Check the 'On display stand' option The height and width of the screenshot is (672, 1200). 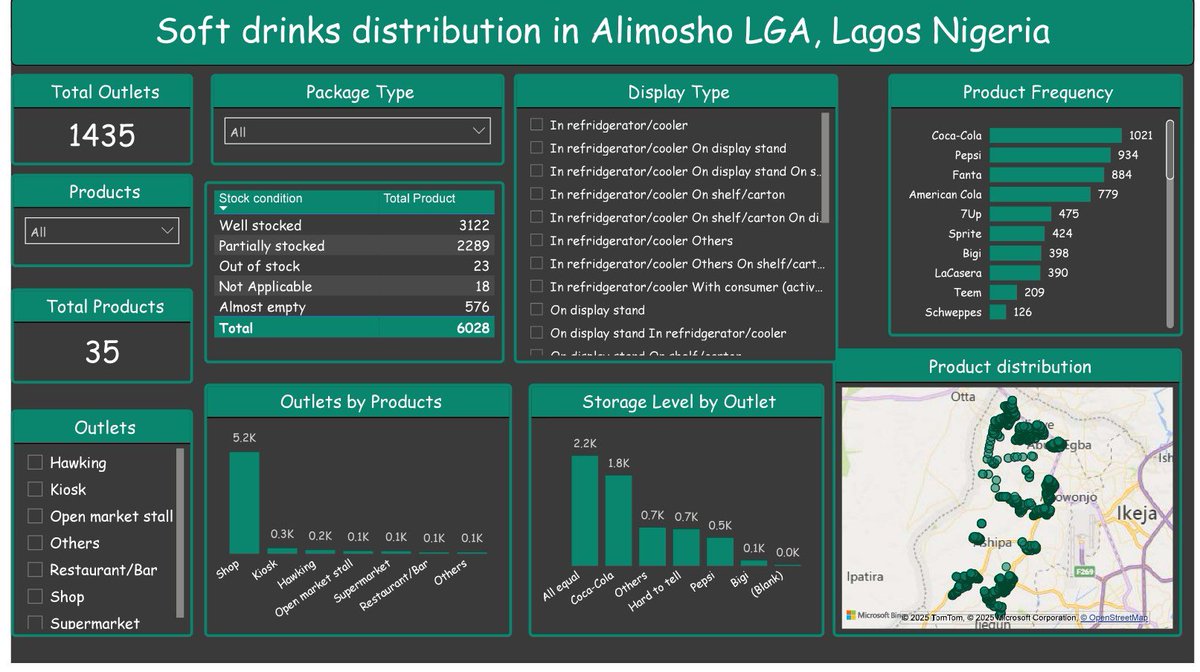point(537,310)
